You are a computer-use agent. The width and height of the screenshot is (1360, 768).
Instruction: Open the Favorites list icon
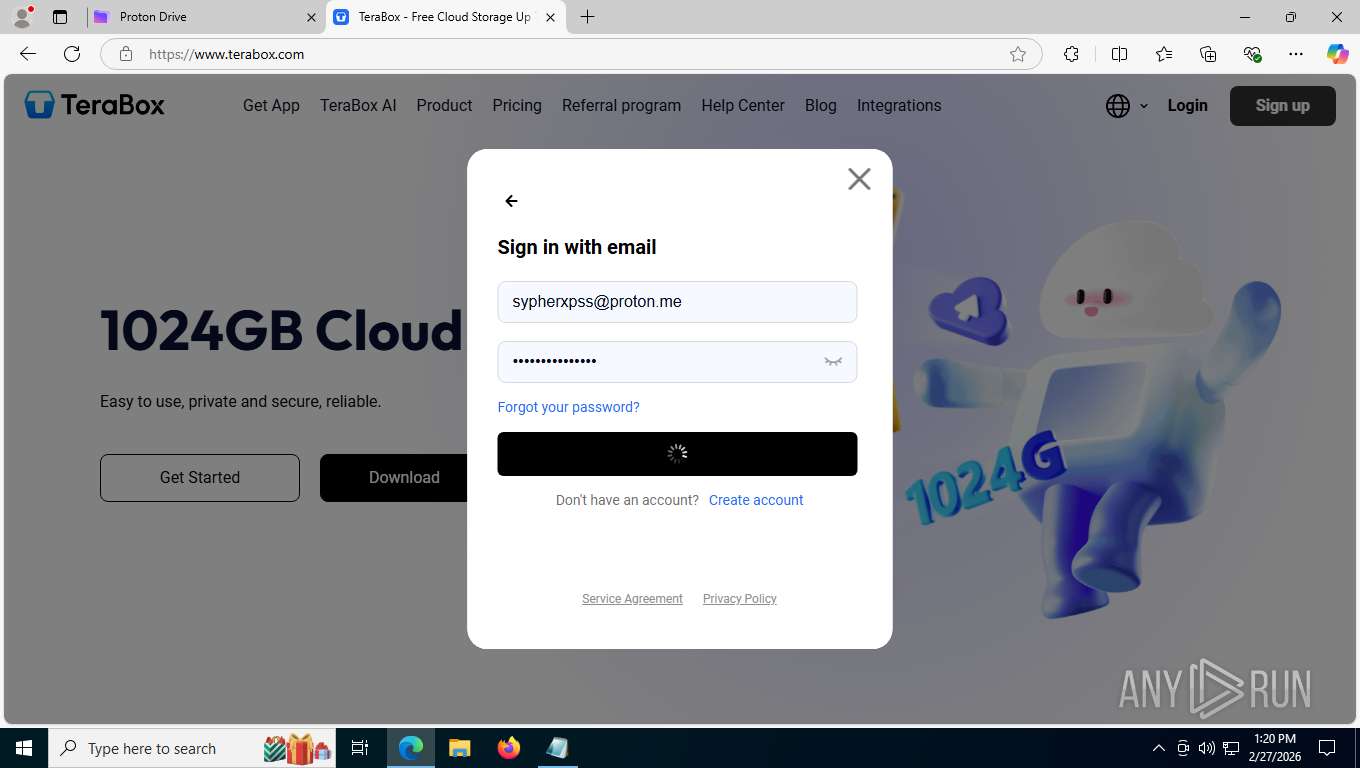coord(1164,54)
